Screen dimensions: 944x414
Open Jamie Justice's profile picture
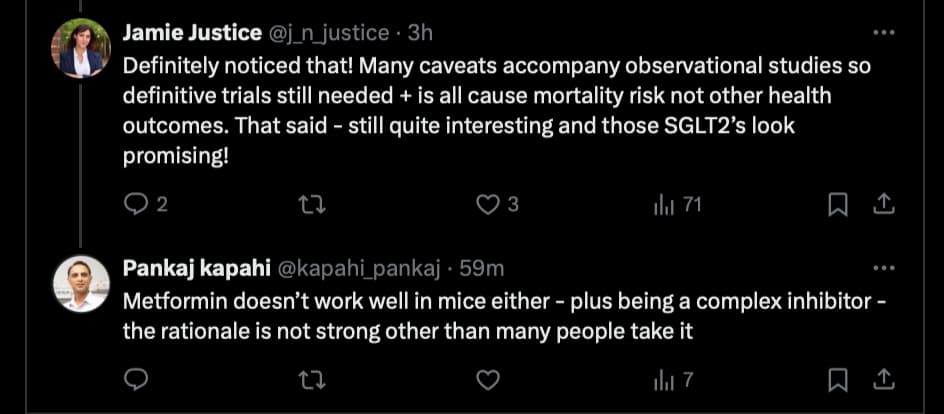(80, 48)
